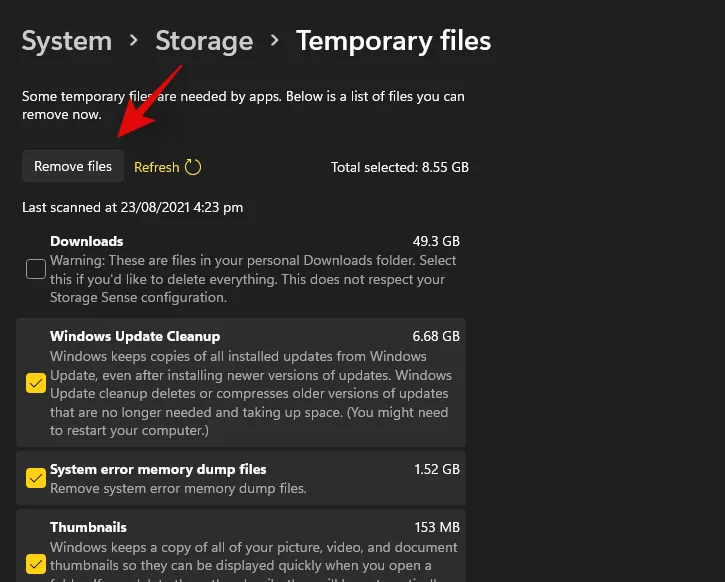Toggle the Thumbnails checkbox
This screenshot has height=582, width=725.
coord(36,564)
